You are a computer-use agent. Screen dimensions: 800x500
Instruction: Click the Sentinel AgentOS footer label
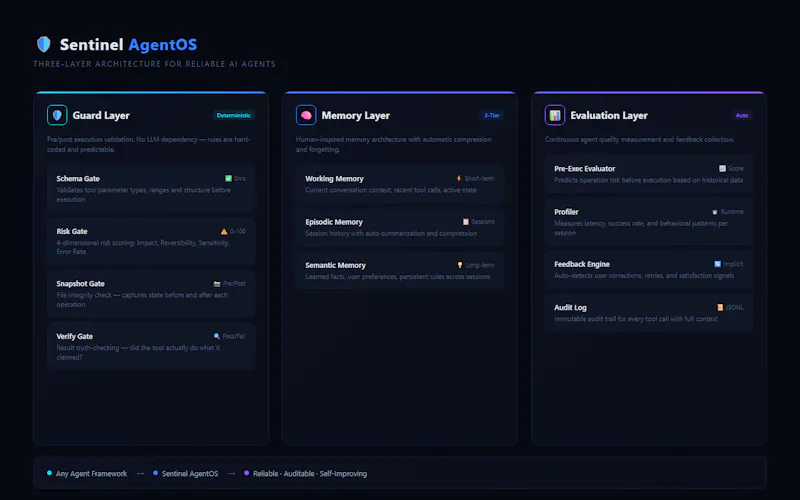click(x=190, y=473)
